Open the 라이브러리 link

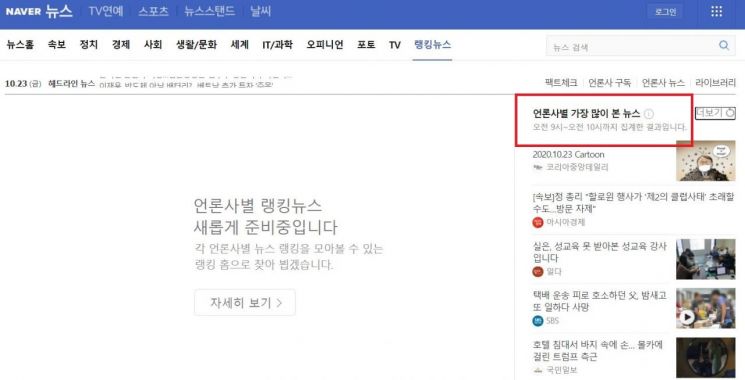pyautogui.click(x=716, y=83)
